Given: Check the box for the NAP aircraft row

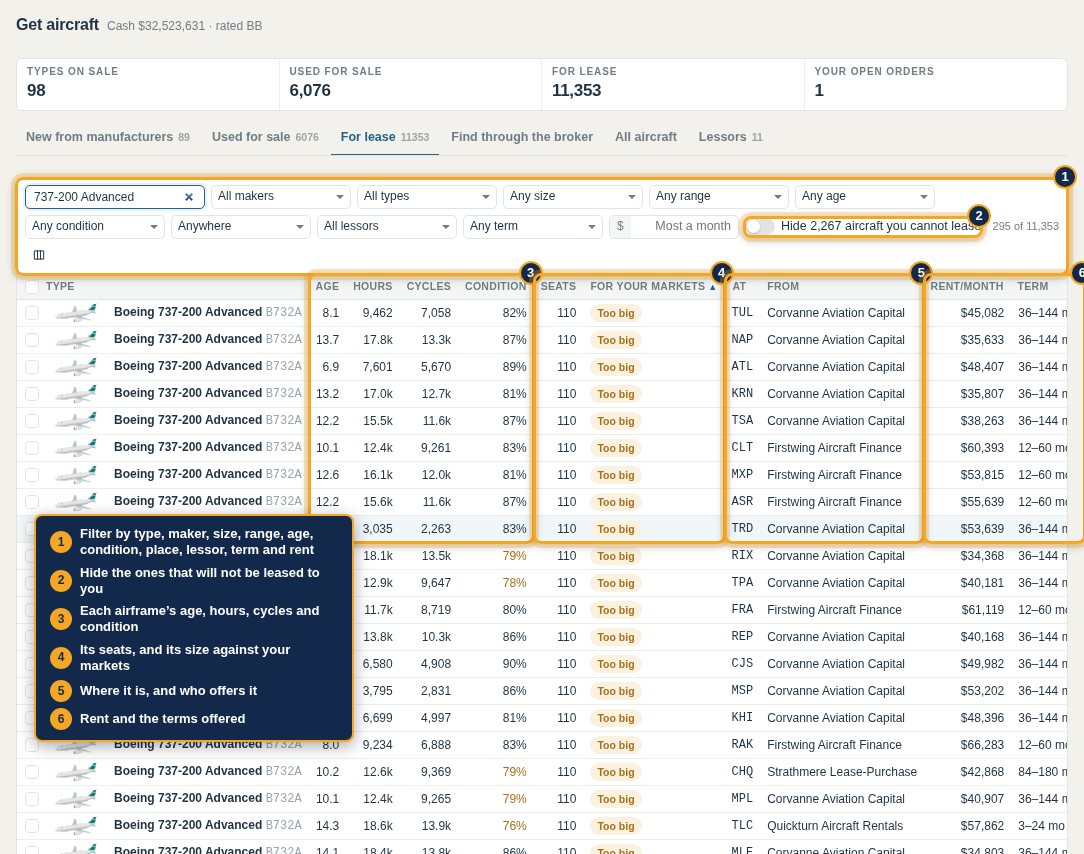Looking at the screenshot, I should 32,340.
